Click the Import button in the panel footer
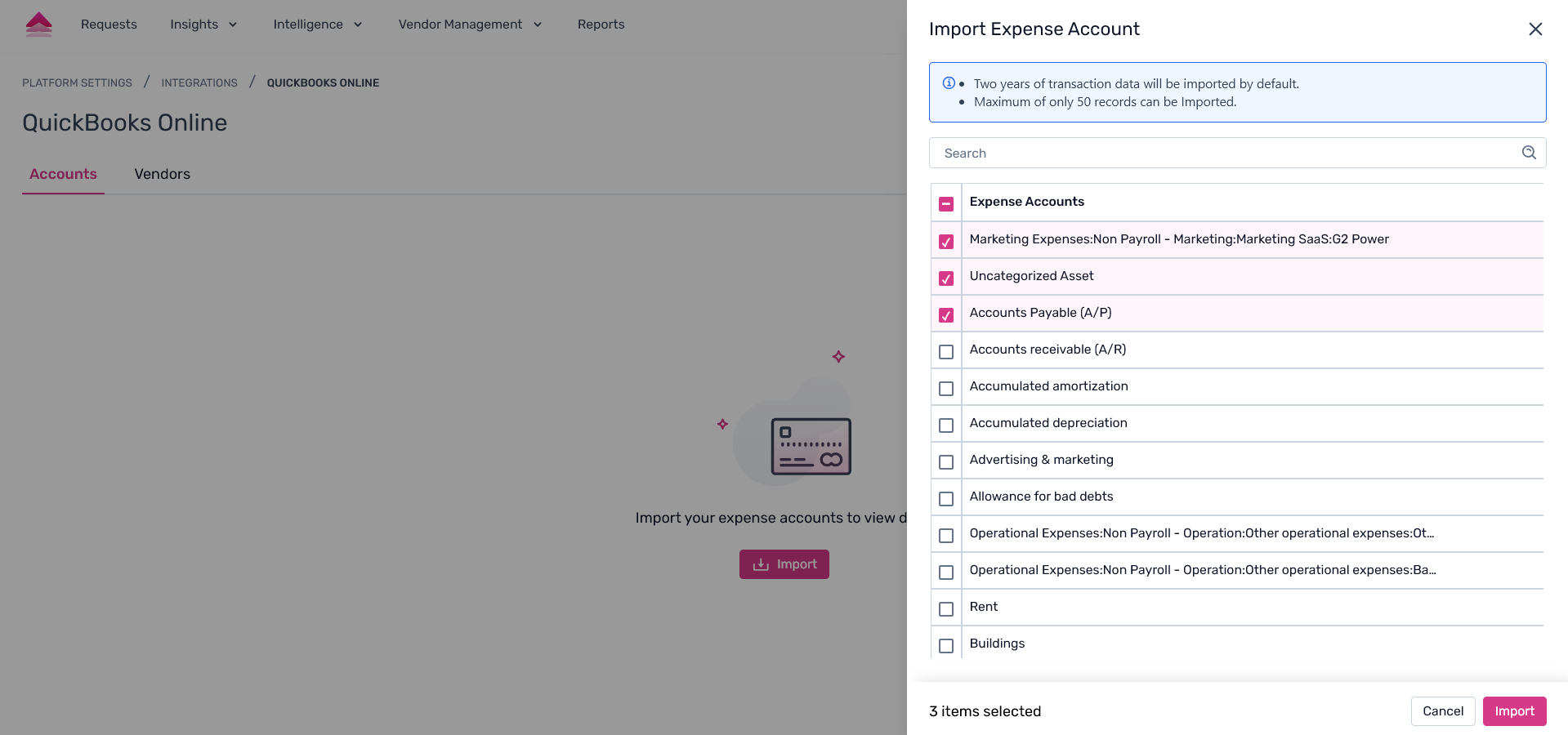This screenshot has width=1568, height=735. tap(1514, 711)
